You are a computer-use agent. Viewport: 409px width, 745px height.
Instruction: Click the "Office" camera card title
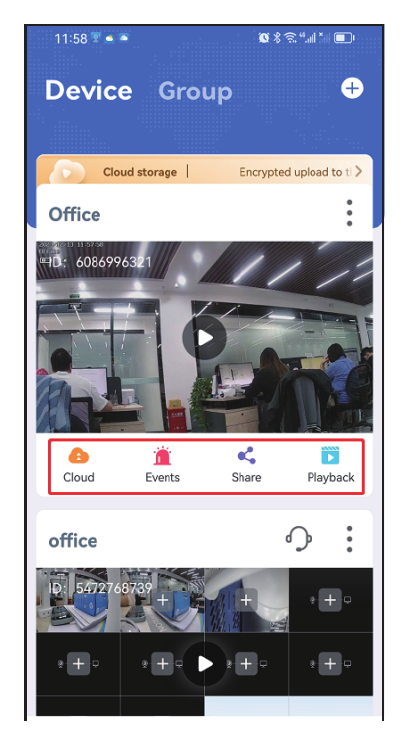(74, 215)
